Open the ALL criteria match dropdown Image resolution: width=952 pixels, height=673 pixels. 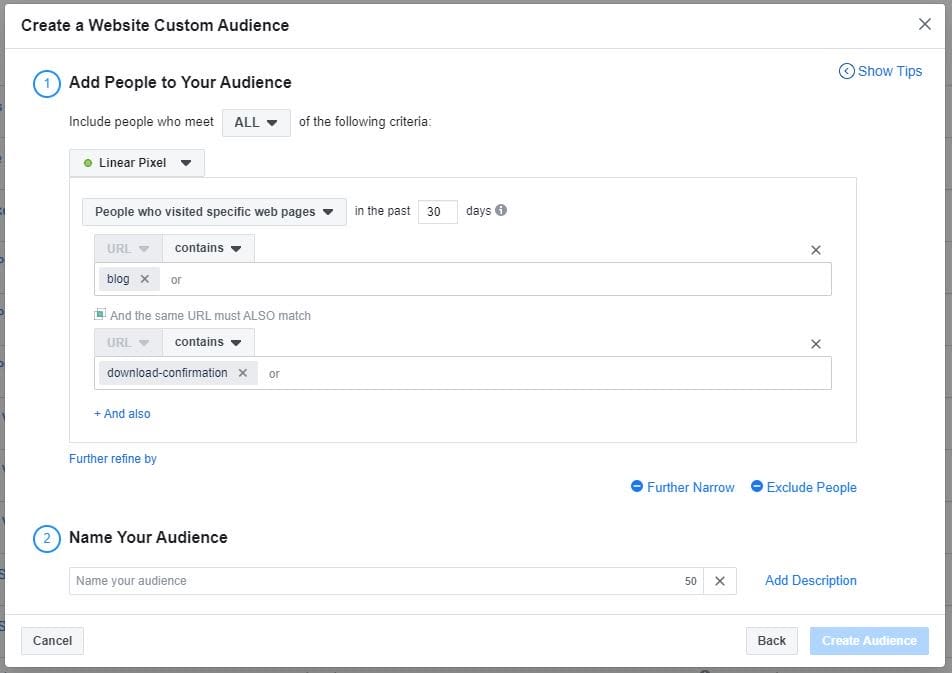(256, 123)
